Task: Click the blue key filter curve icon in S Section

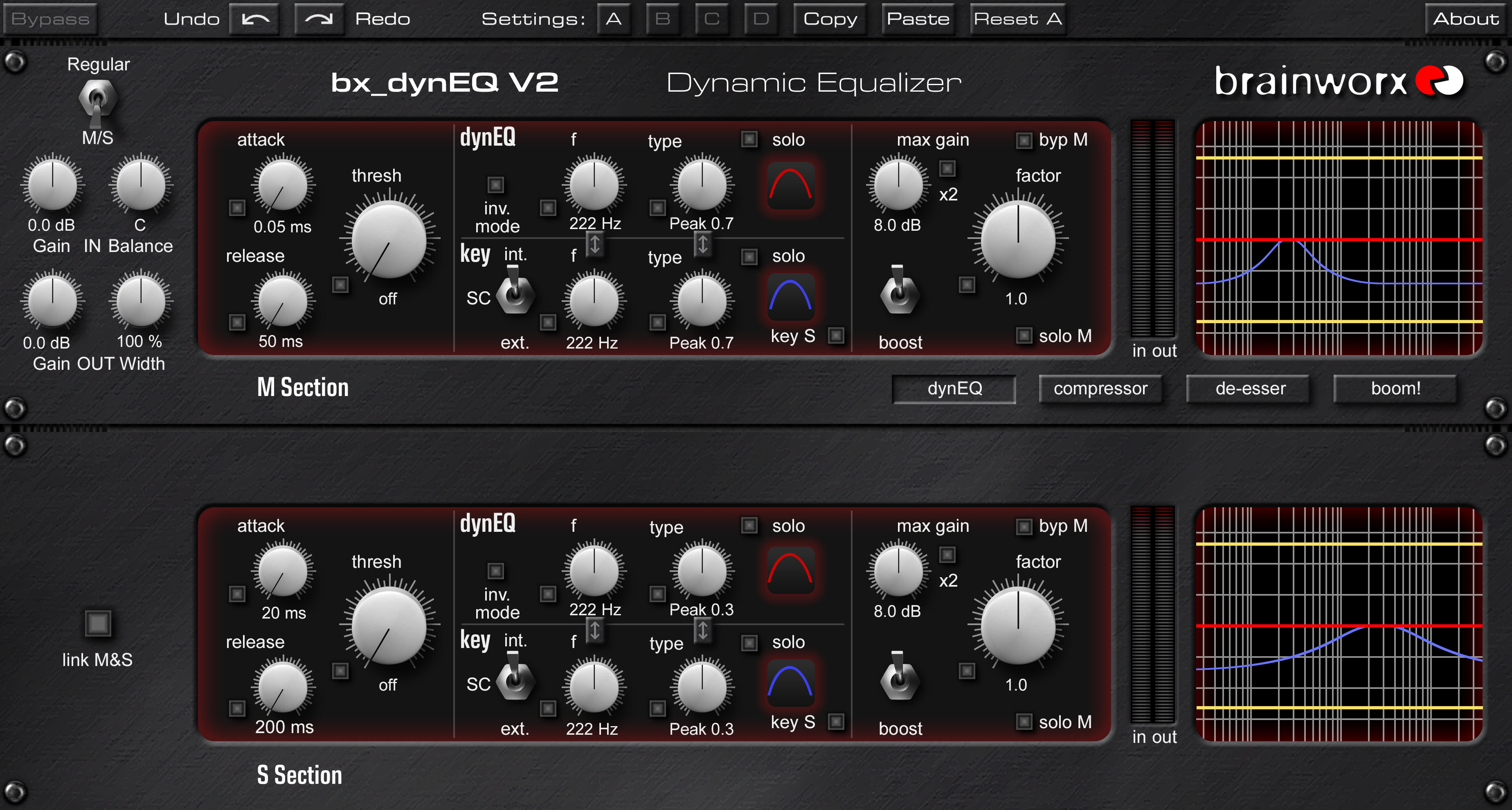Action: pyautogui.click(x=791, y=682)
